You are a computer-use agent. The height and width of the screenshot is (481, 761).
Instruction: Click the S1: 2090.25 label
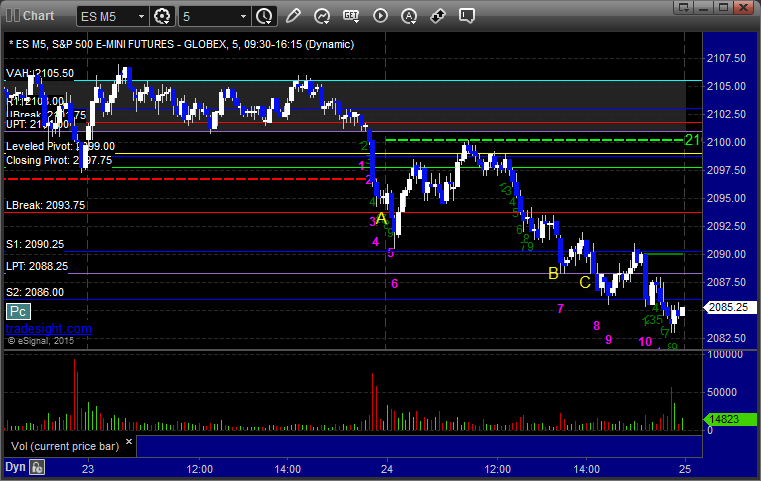tap(35, 244)
